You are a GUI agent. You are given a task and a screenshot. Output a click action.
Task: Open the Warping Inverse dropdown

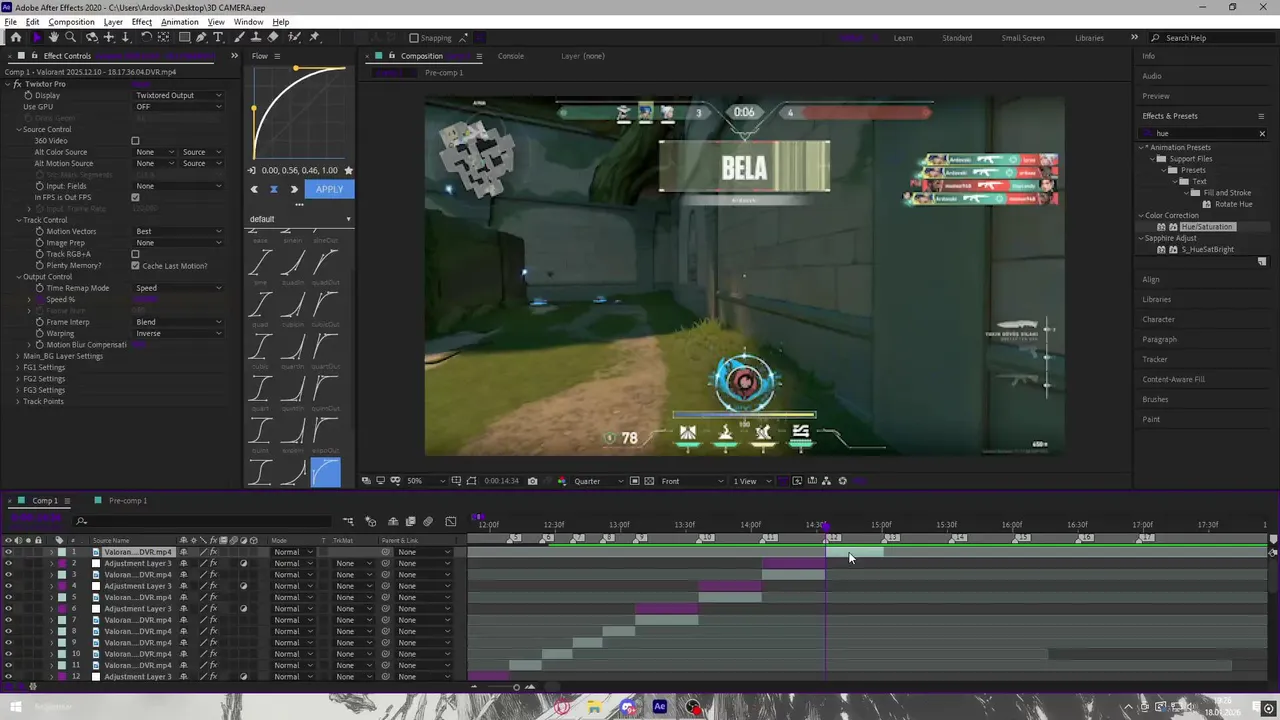pos(178,333)
